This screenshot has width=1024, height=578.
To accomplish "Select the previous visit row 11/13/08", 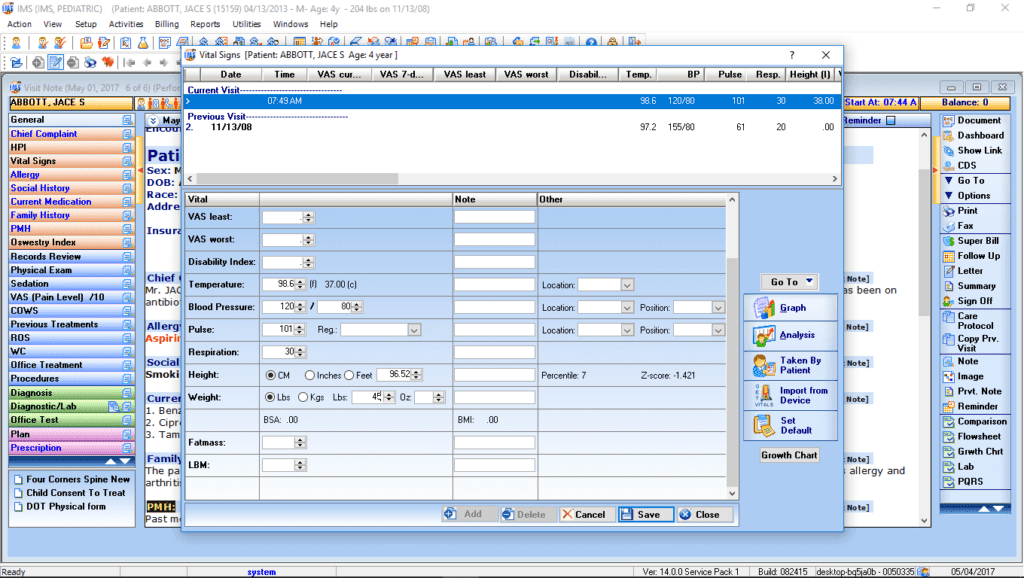I will coord(512,127).
